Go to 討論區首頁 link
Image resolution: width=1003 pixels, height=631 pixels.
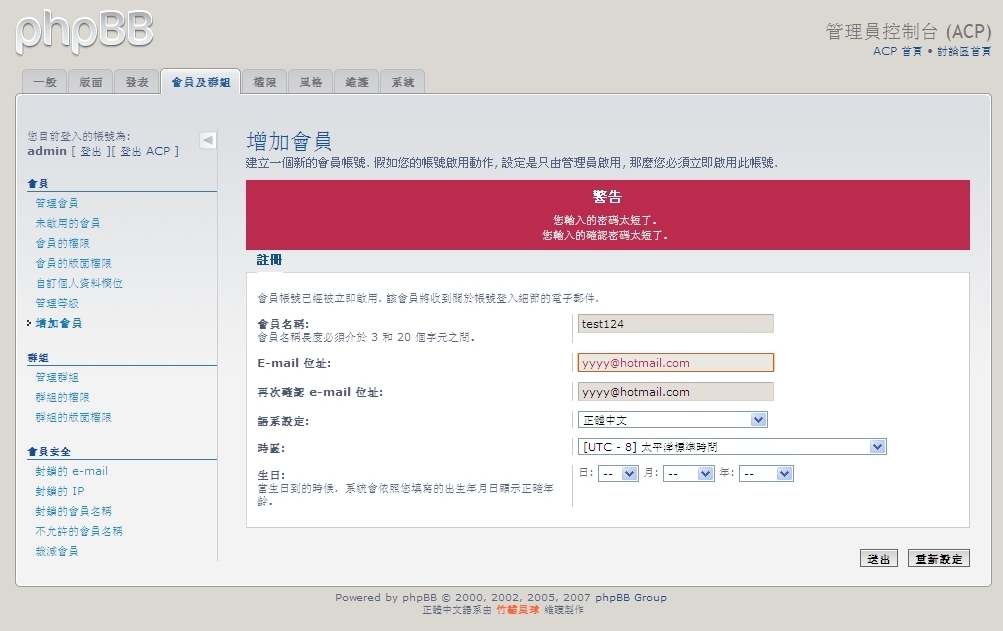tap(964, 51)
